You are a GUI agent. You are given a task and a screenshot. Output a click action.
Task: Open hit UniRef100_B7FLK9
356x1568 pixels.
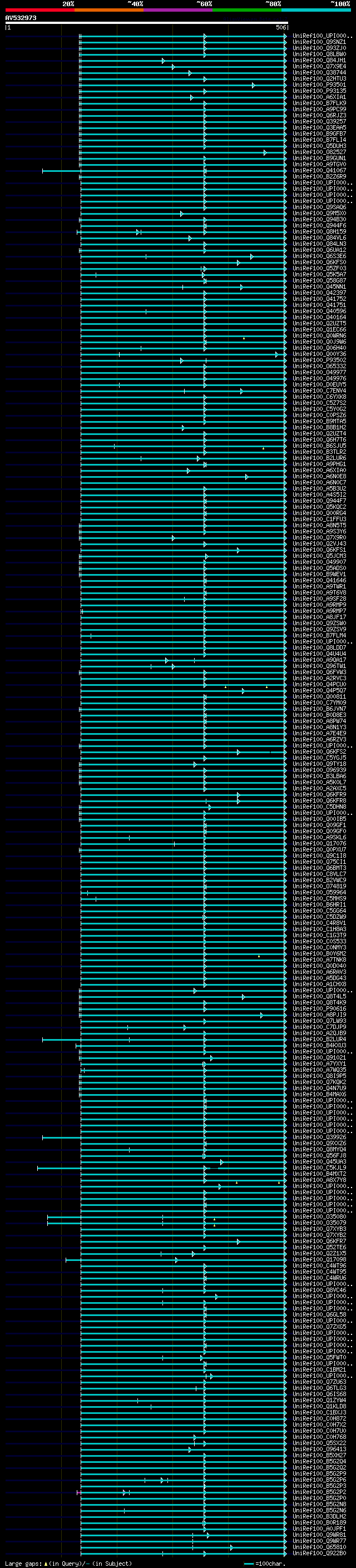[319, 103]
